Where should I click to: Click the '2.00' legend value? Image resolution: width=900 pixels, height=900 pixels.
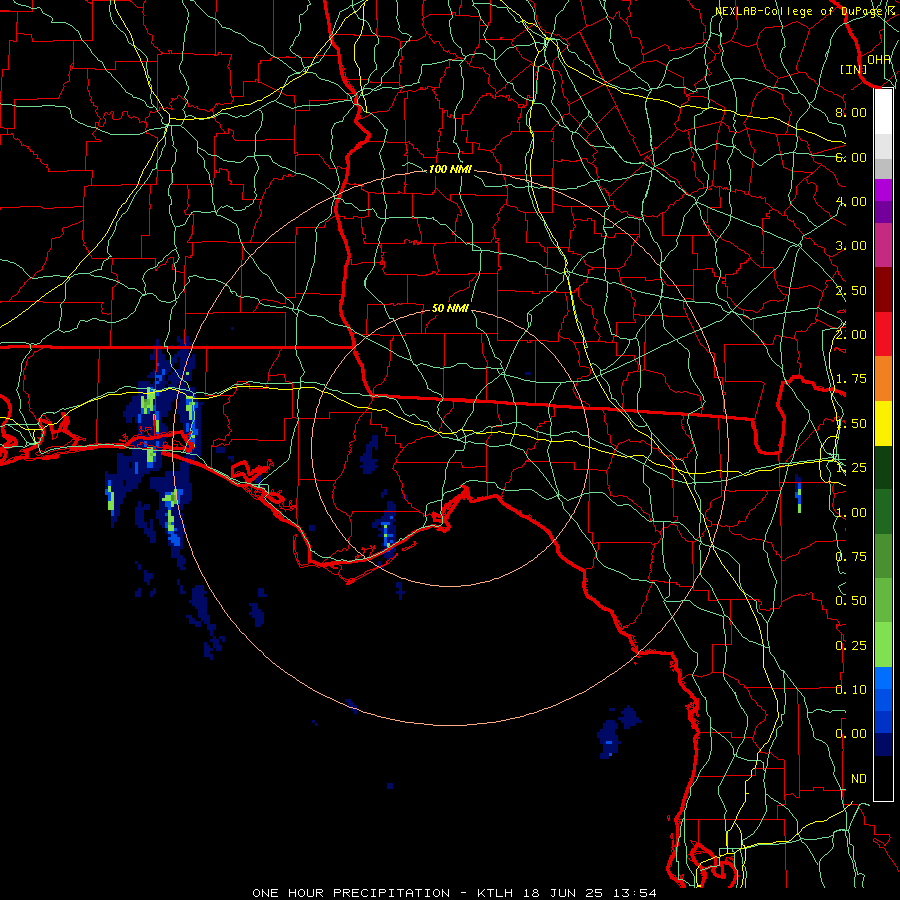tap(851, 335)
